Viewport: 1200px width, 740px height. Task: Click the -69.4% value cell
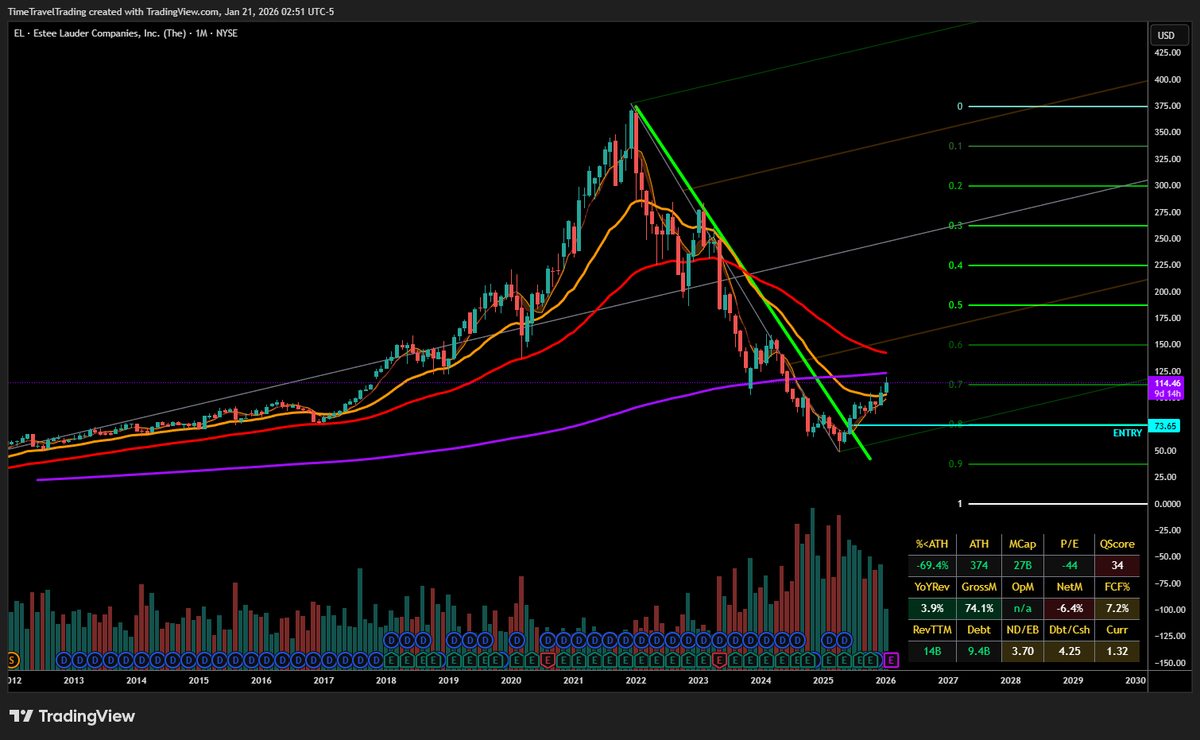(930, 567)
